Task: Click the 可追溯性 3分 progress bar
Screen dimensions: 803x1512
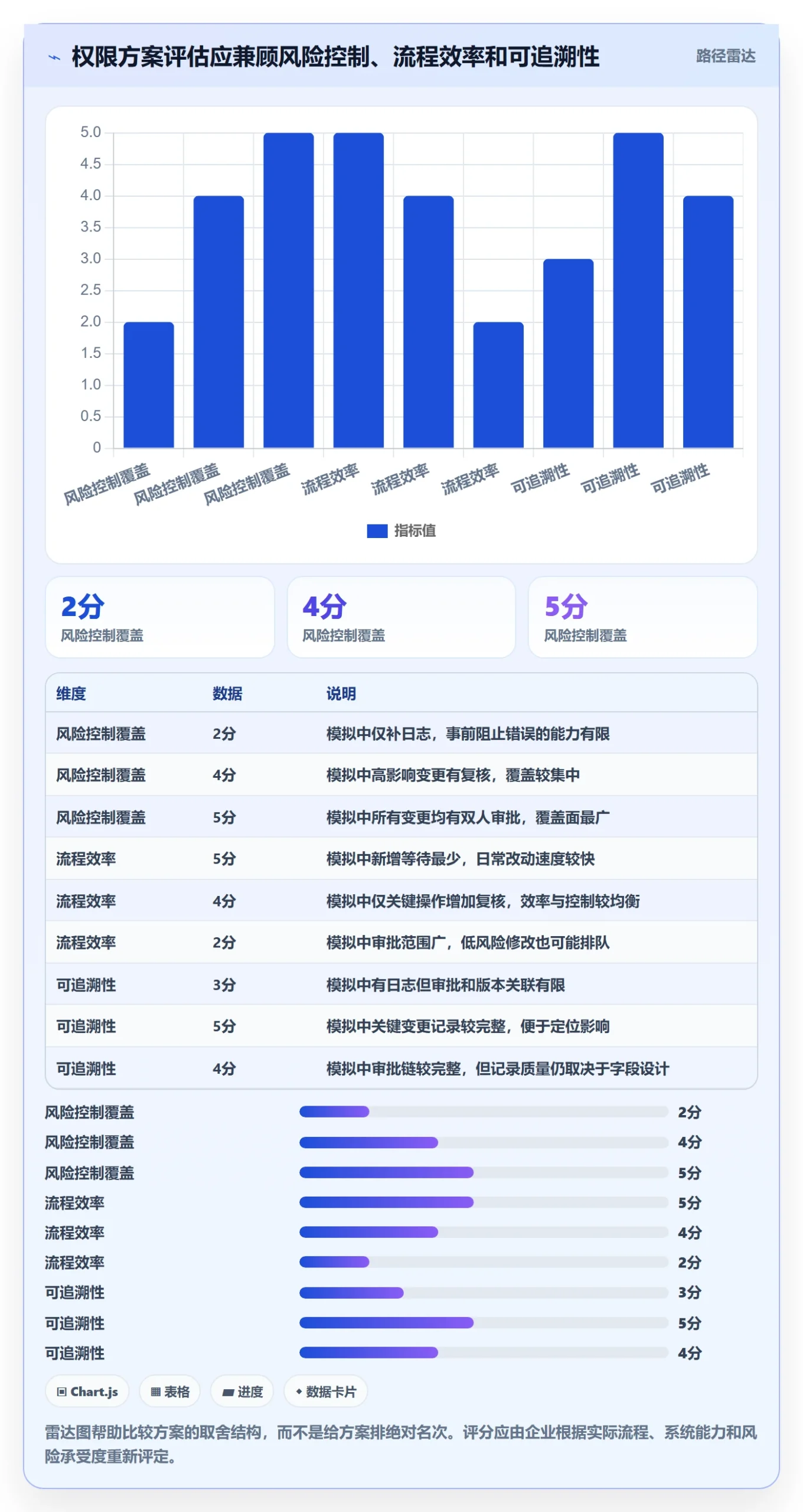Action: [x=484, y=1293]
